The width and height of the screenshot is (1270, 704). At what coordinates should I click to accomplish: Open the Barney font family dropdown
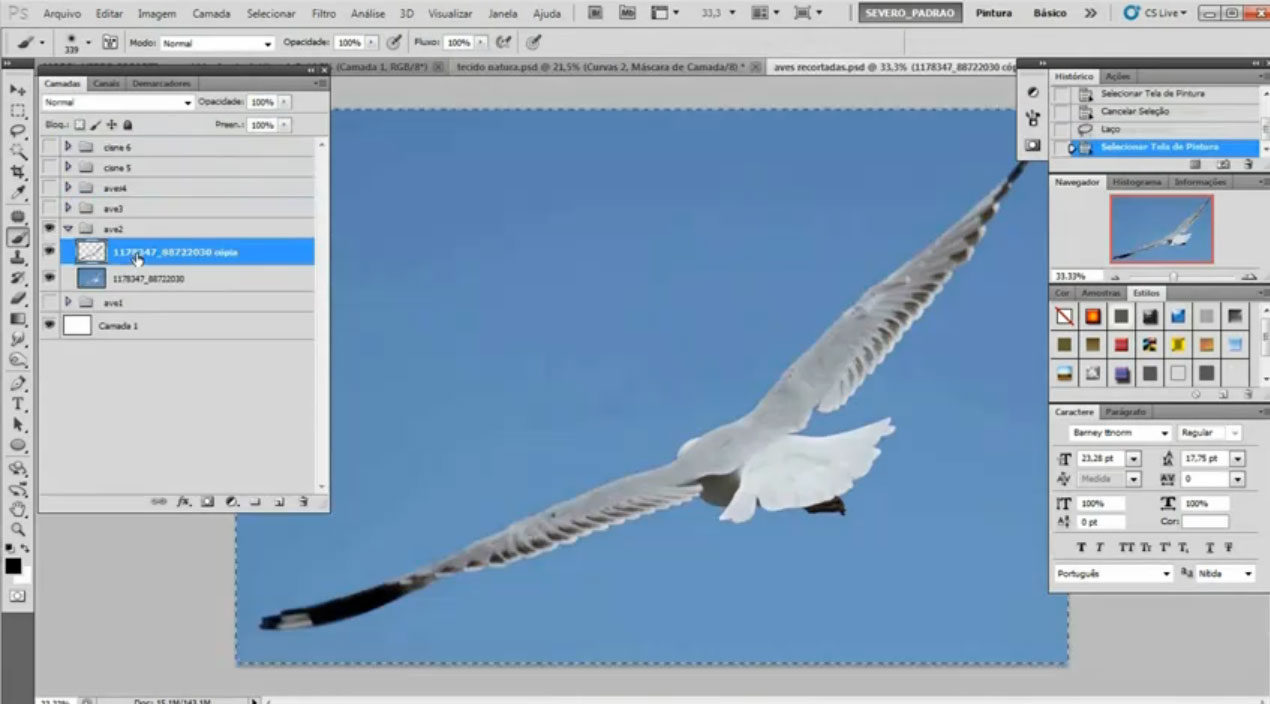click(x=1120, y=433)
